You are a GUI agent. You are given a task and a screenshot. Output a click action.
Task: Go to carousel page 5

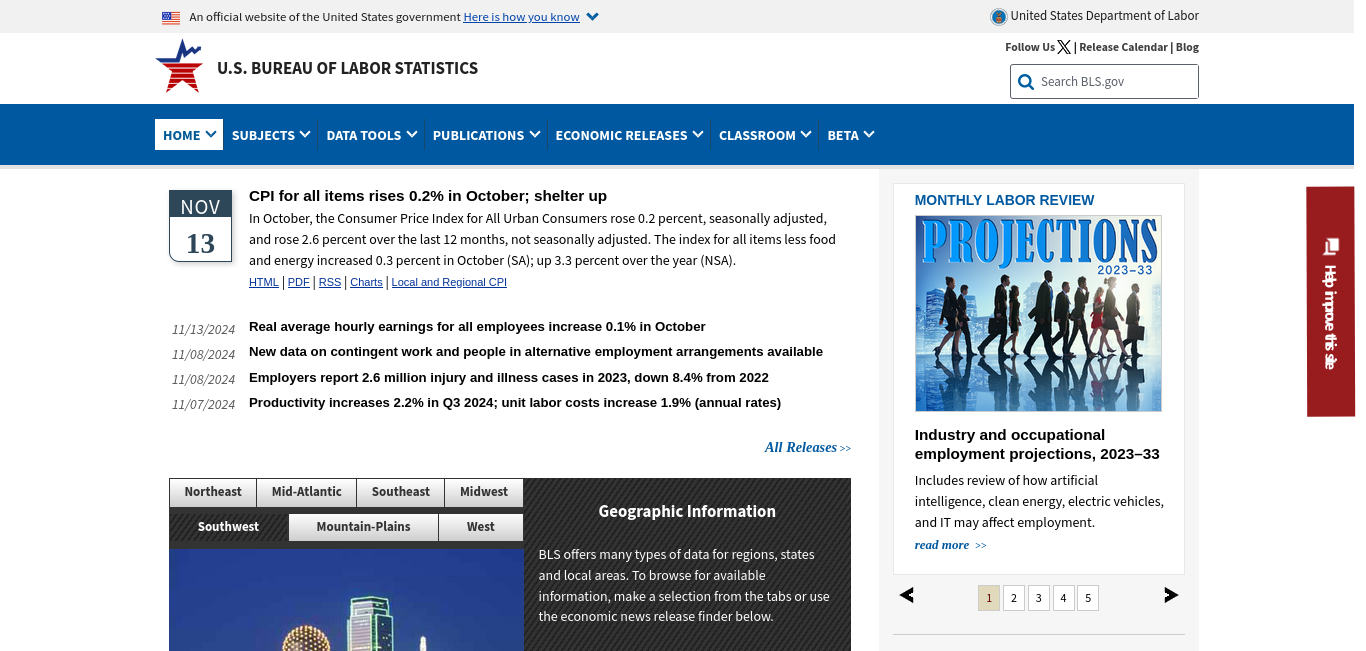tap(1088, 598)
